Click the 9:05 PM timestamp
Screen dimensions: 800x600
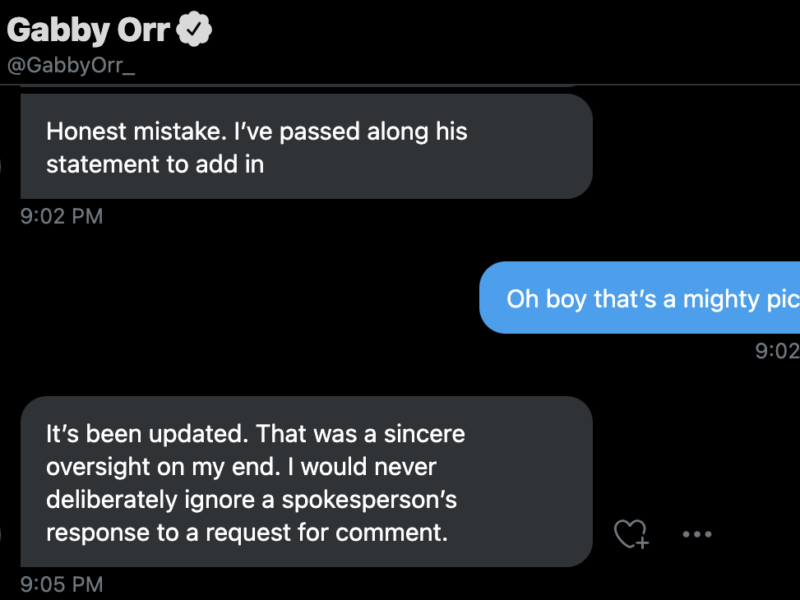(x=62, y=583)
